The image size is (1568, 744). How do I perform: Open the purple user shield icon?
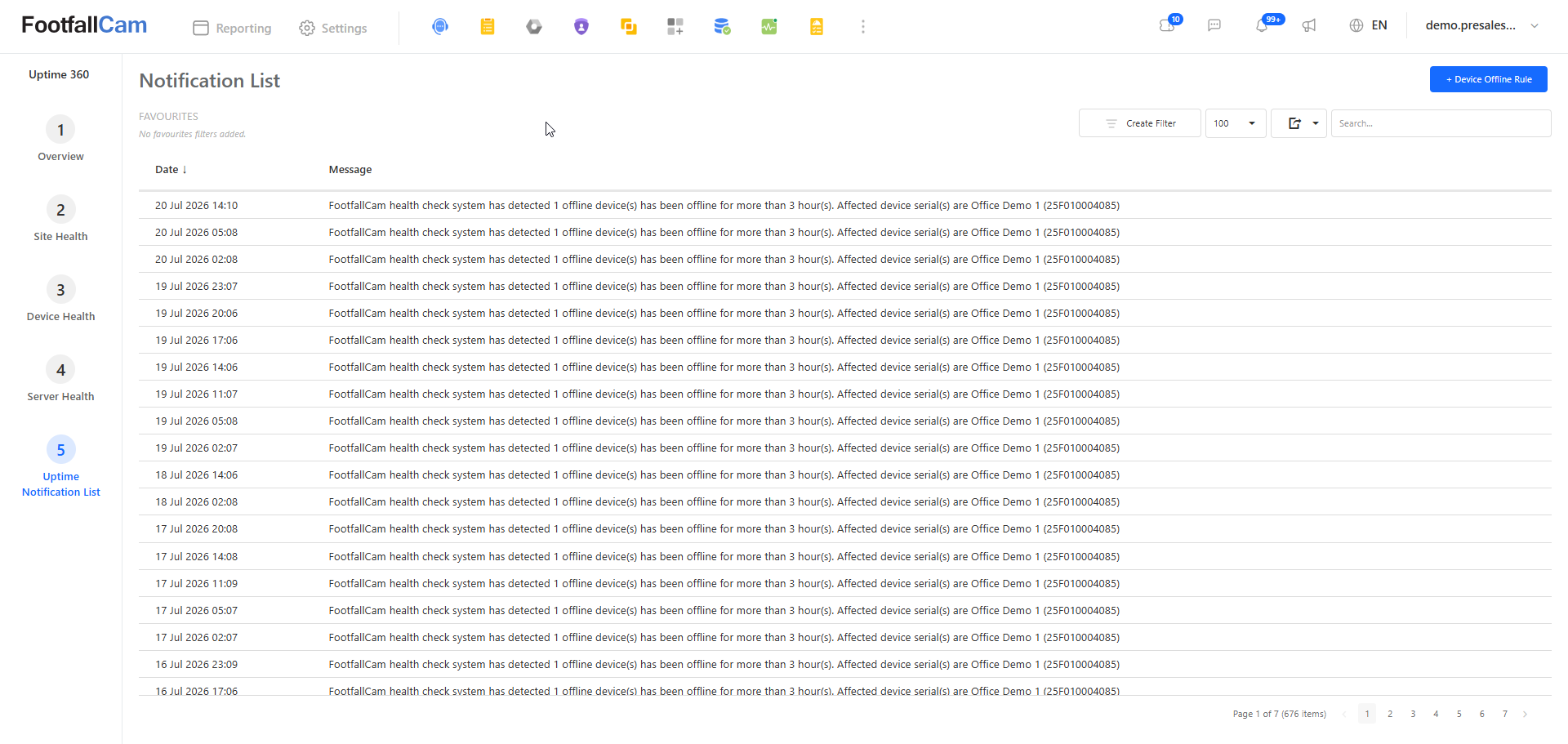click(581, 27)
